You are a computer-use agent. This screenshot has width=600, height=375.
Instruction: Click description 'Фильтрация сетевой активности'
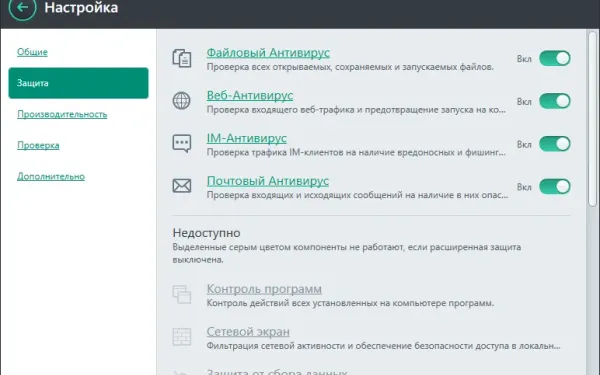coord(383,346)
